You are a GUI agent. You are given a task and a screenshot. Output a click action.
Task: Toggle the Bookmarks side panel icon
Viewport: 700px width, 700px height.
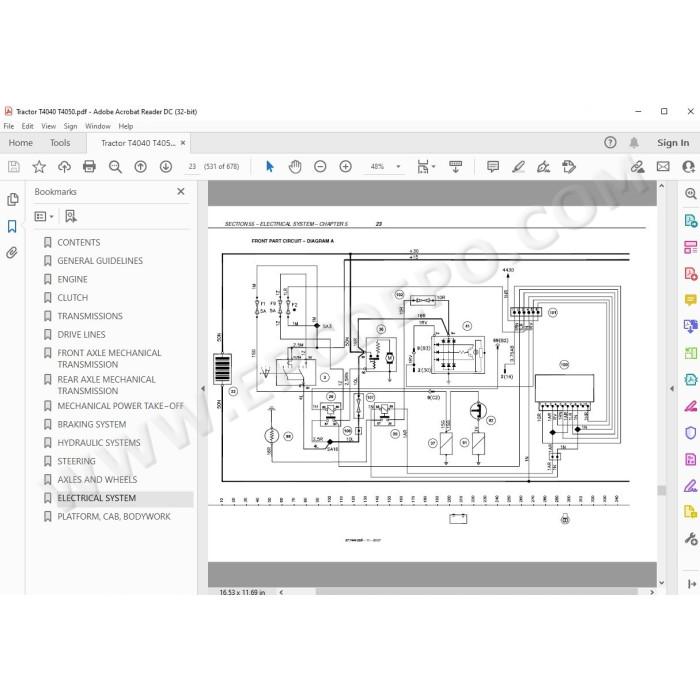click(x=12, y=226)
